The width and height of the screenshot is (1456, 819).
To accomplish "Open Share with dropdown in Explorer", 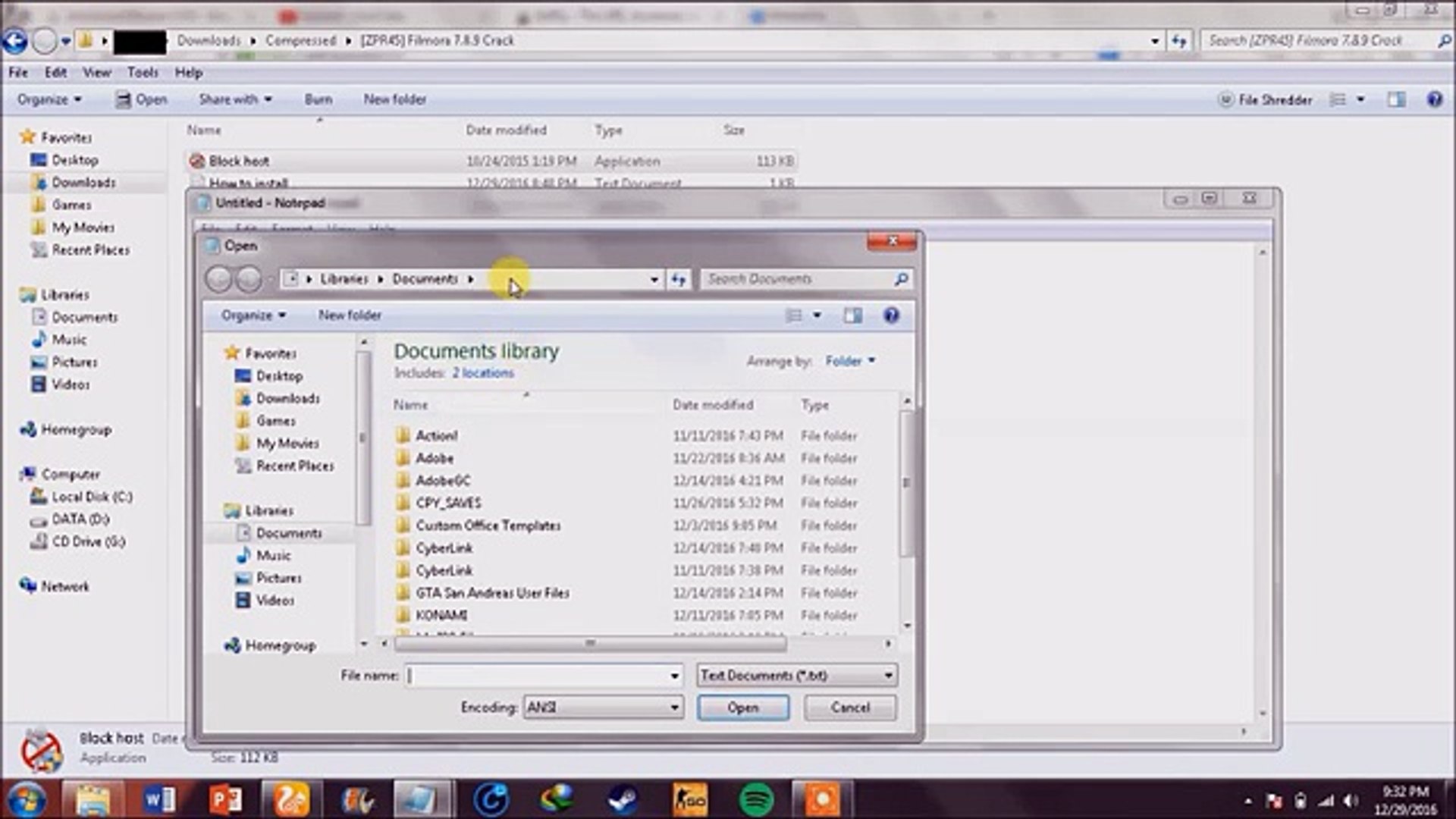I will pyautogui.click(x=235, y=99).
